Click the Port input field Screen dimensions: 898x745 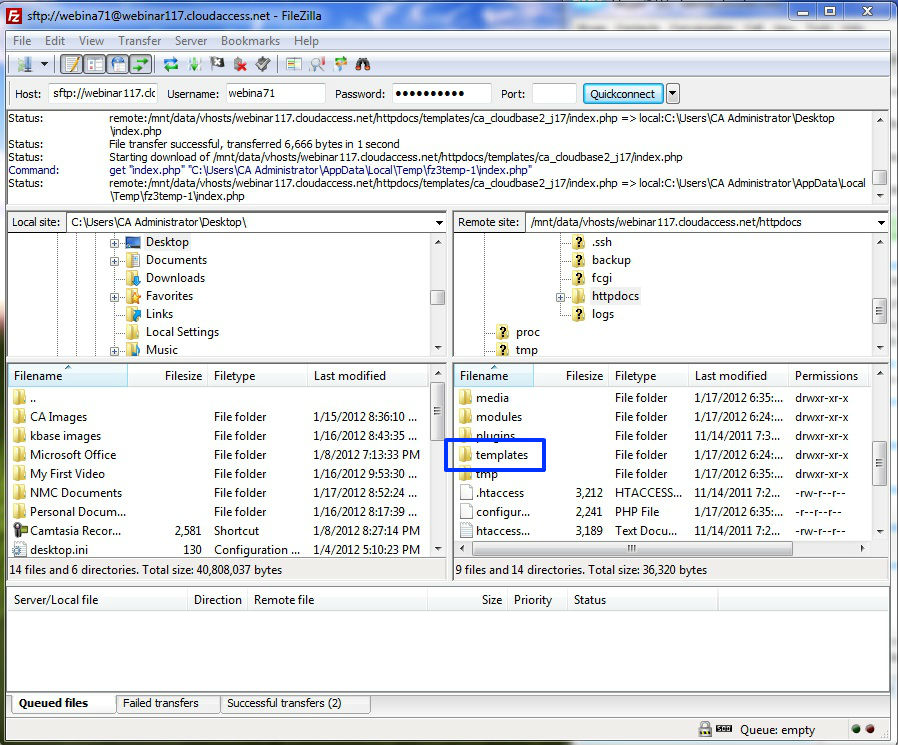click(x=554, y=93)
